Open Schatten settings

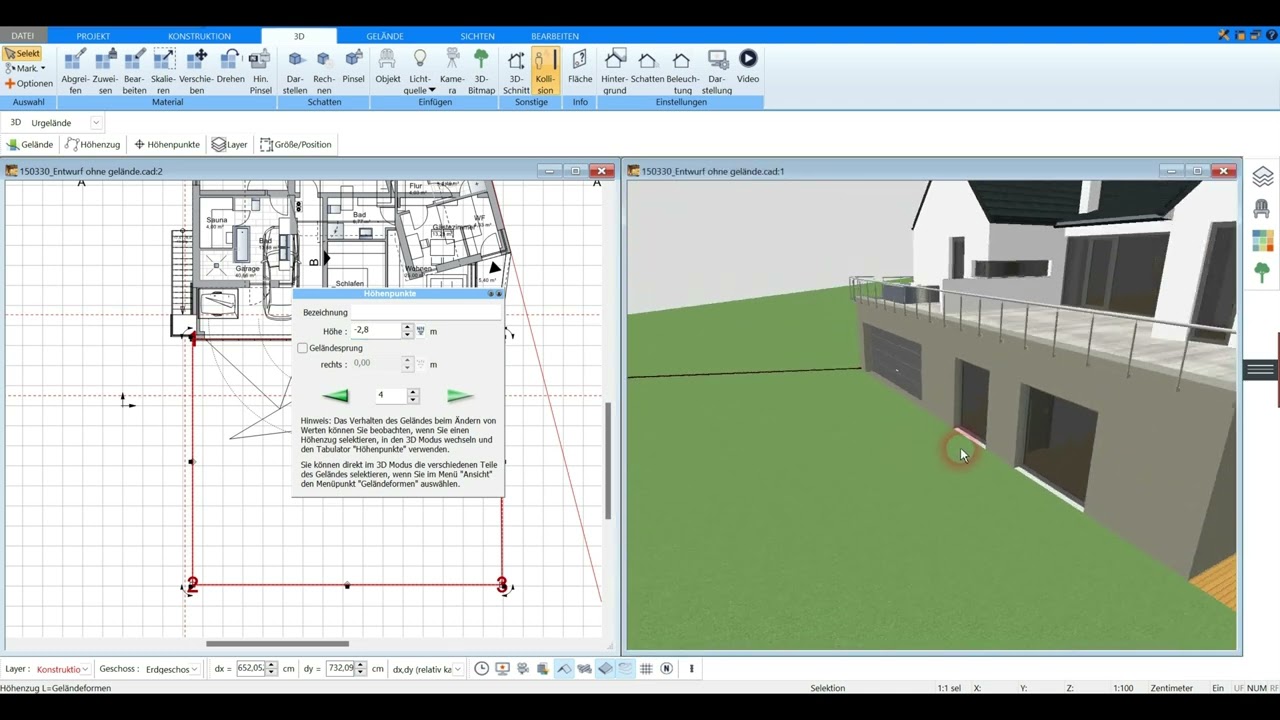click(x=647, y=66)
